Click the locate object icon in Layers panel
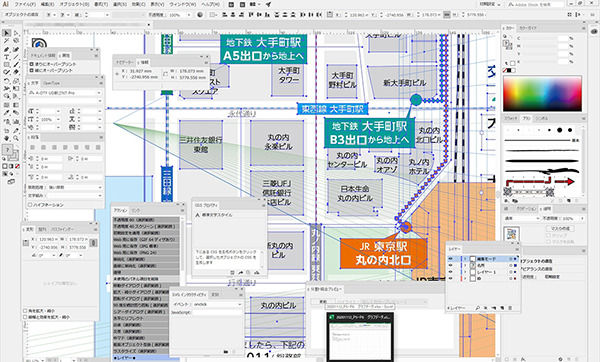The height and width of the screenshot is (362, 600). [478, 308]
